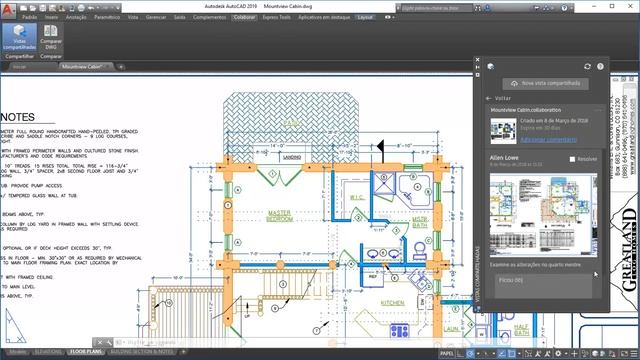Toggle polar tracking in status bar

pos(470,353)
